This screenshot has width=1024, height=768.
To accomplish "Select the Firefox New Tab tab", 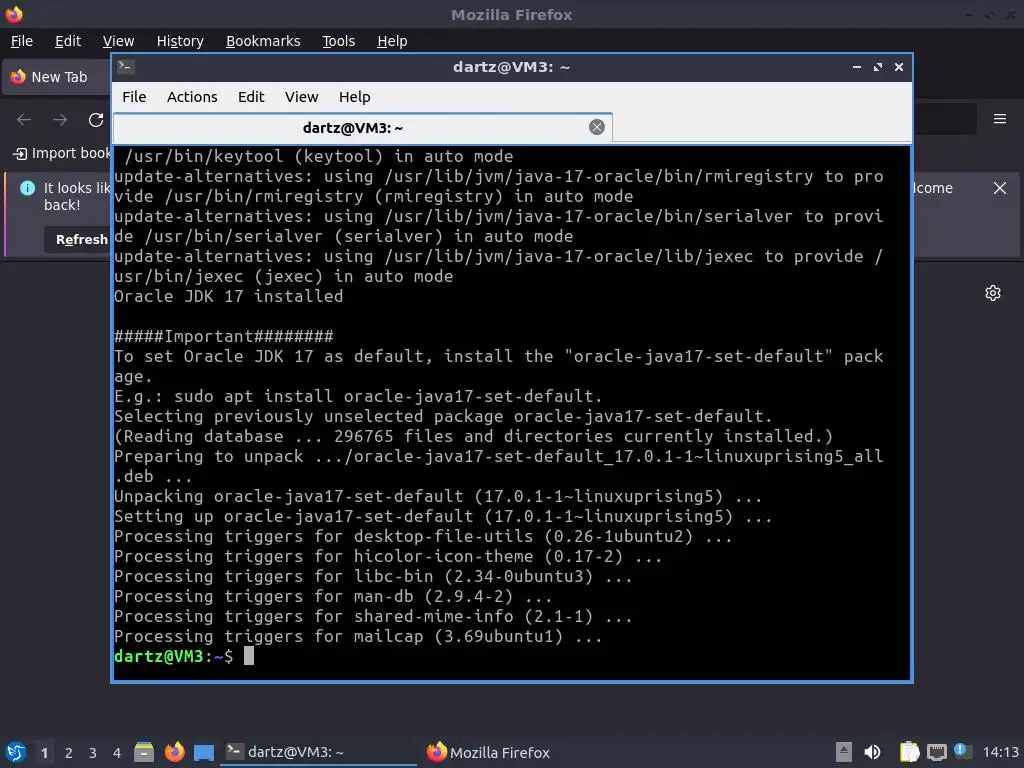I will 57,77.
